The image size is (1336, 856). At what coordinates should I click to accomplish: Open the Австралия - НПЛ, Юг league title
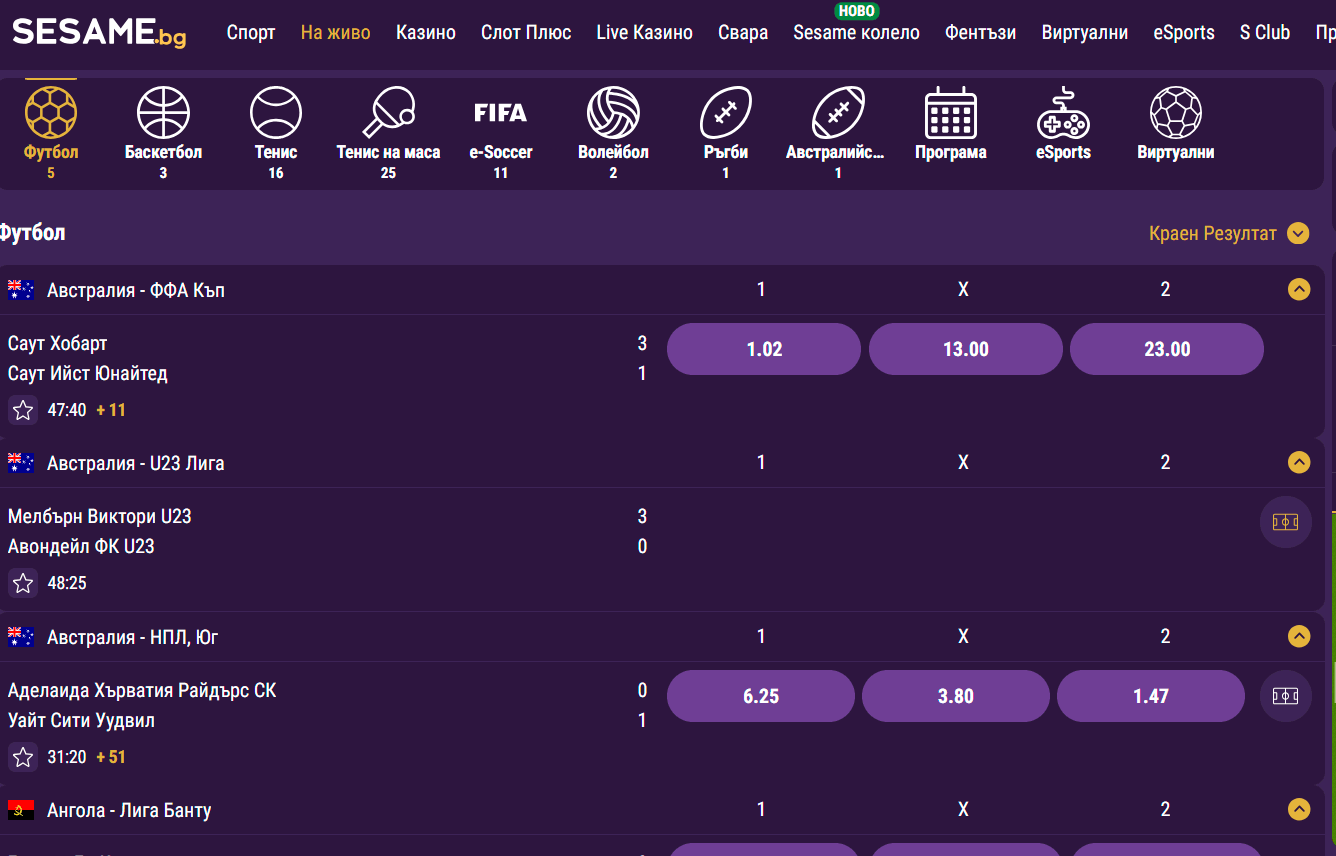(x=133, y=637)
